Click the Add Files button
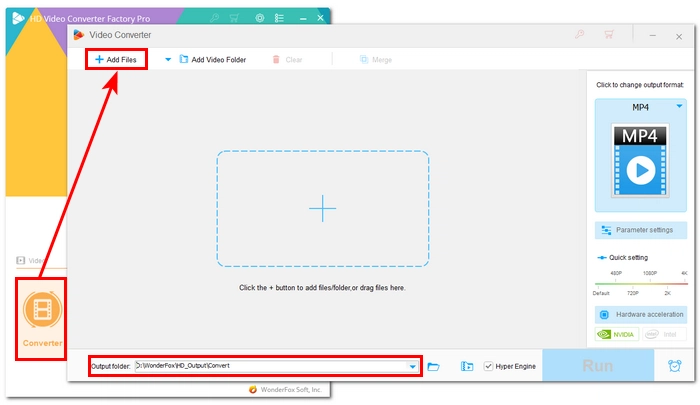The height and width of the screenshot is (405, 700). click(x=116, y=59)
